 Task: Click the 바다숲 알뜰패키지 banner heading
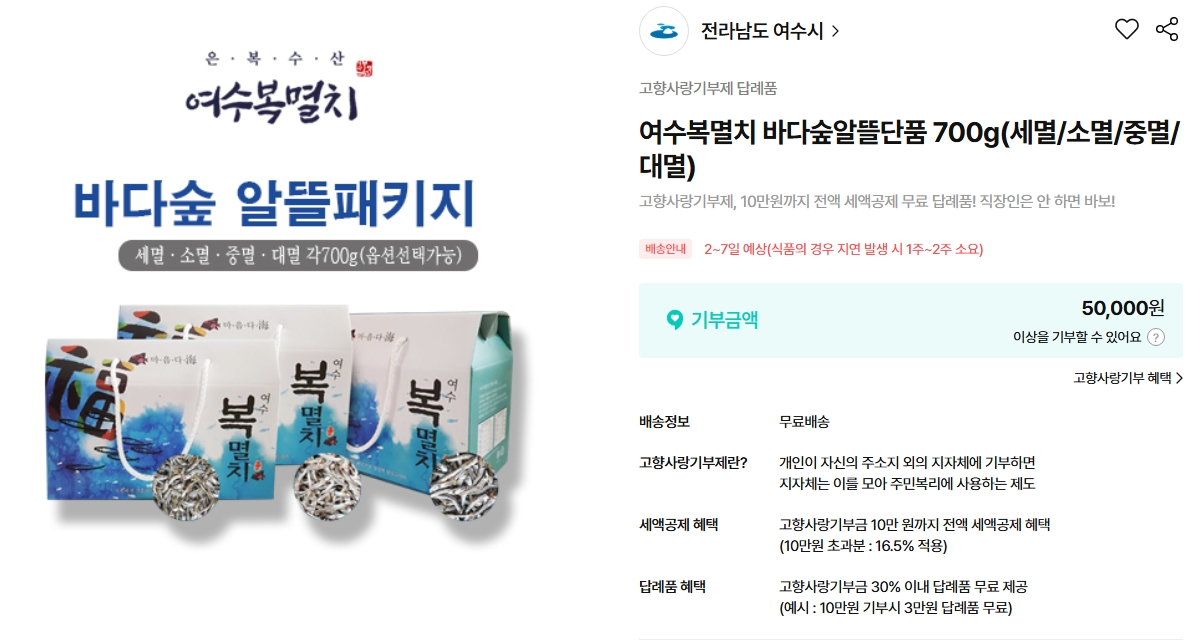pos(274,202)
